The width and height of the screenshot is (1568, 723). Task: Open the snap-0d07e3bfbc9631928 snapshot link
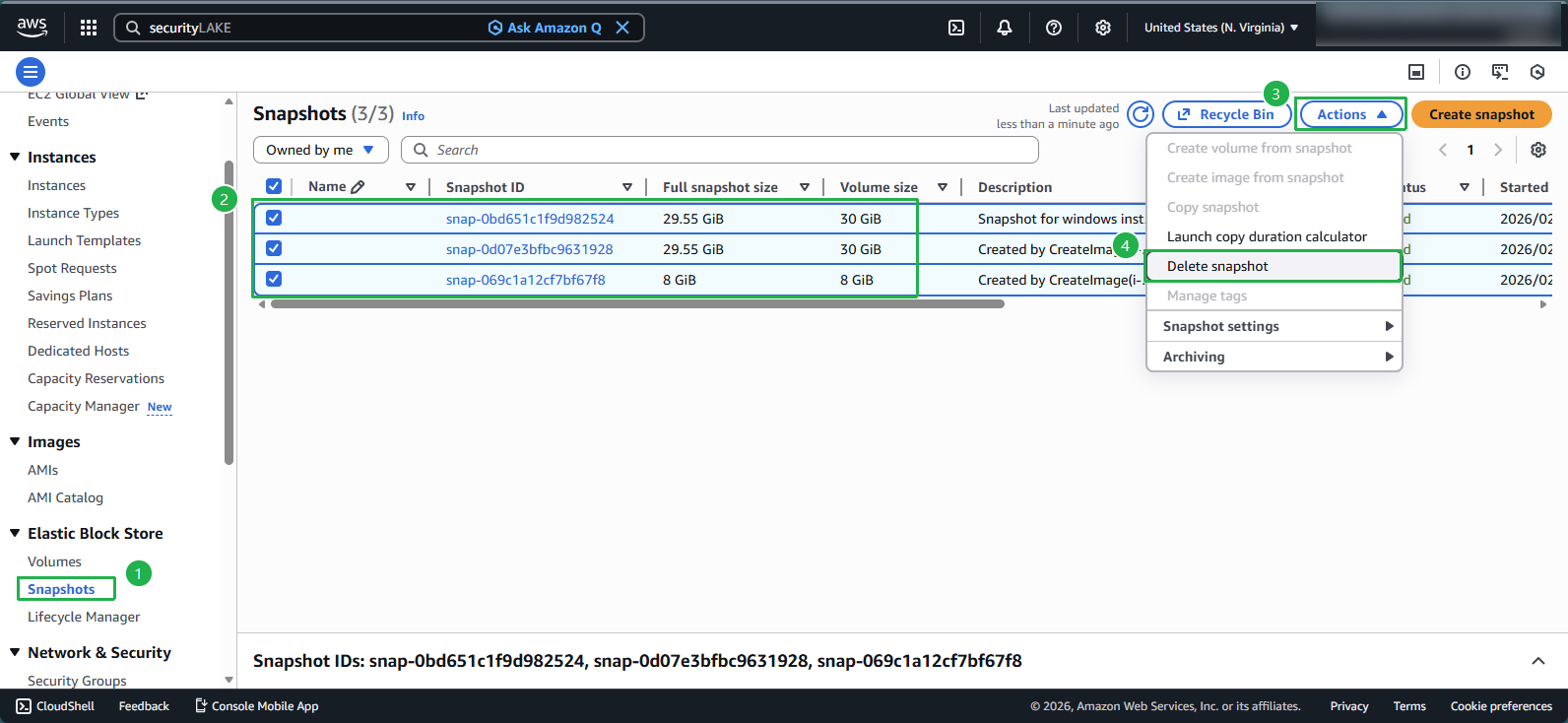[x=529, y=249]
